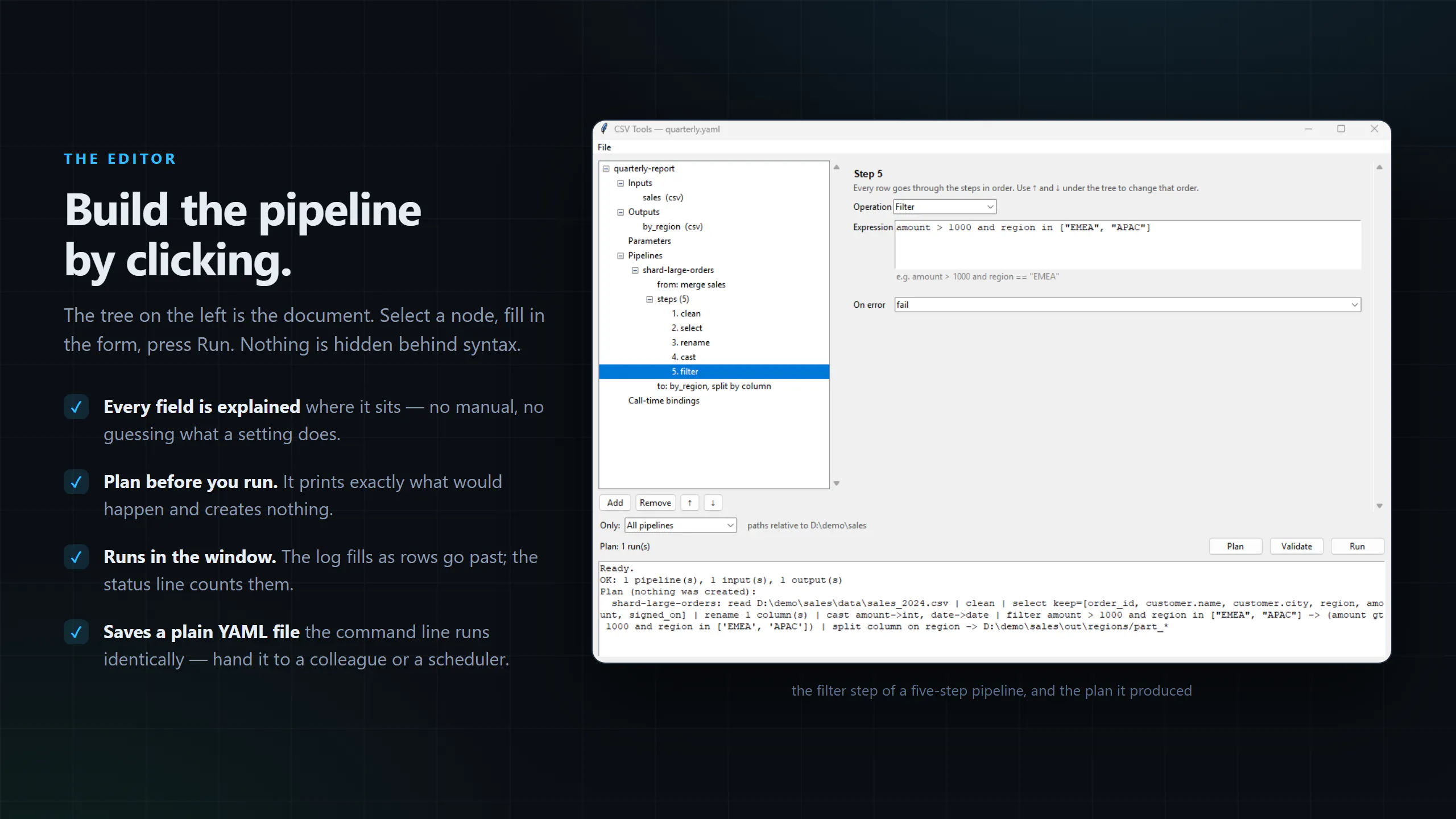This screenshot has height=819, width=1456.
Task: Open the File menu
Action: (604, 147)
